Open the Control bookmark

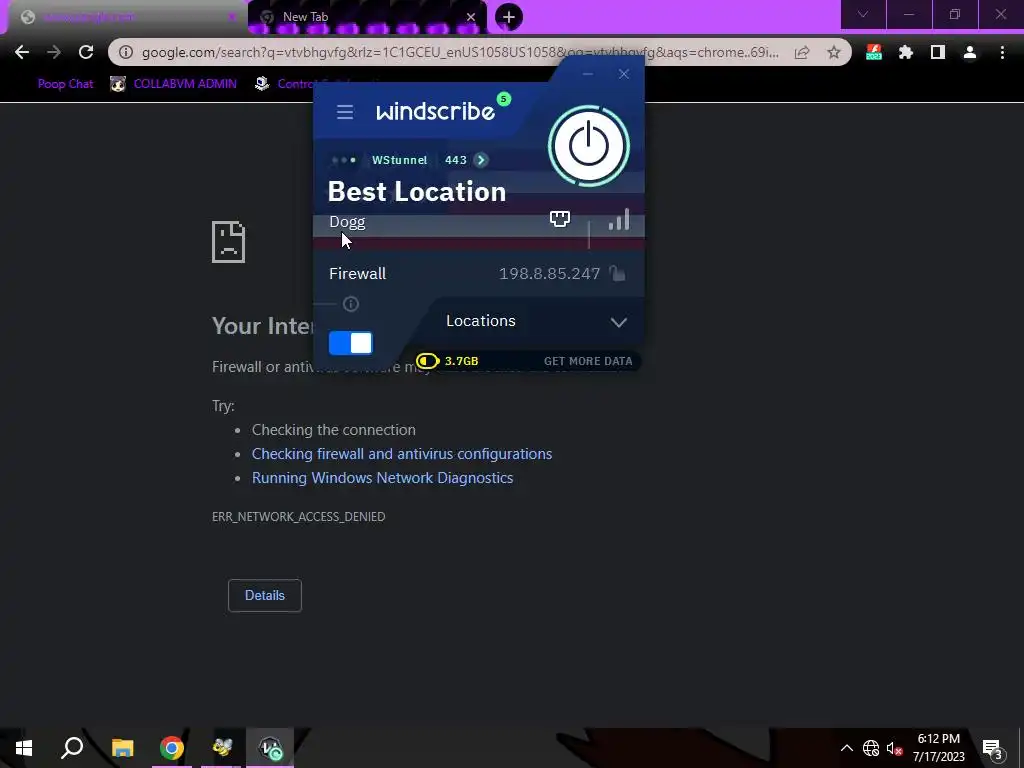click(x=285, y=84)
